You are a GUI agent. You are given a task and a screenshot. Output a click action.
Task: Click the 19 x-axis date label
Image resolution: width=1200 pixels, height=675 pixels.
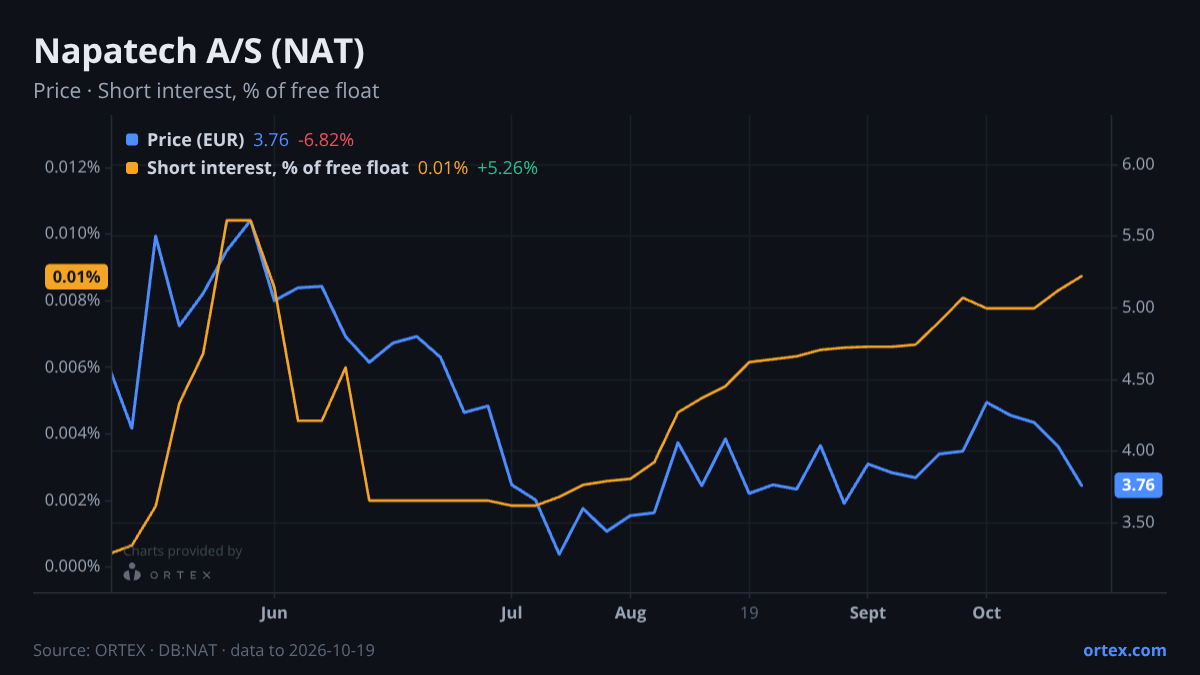click(x=749, y=613)
